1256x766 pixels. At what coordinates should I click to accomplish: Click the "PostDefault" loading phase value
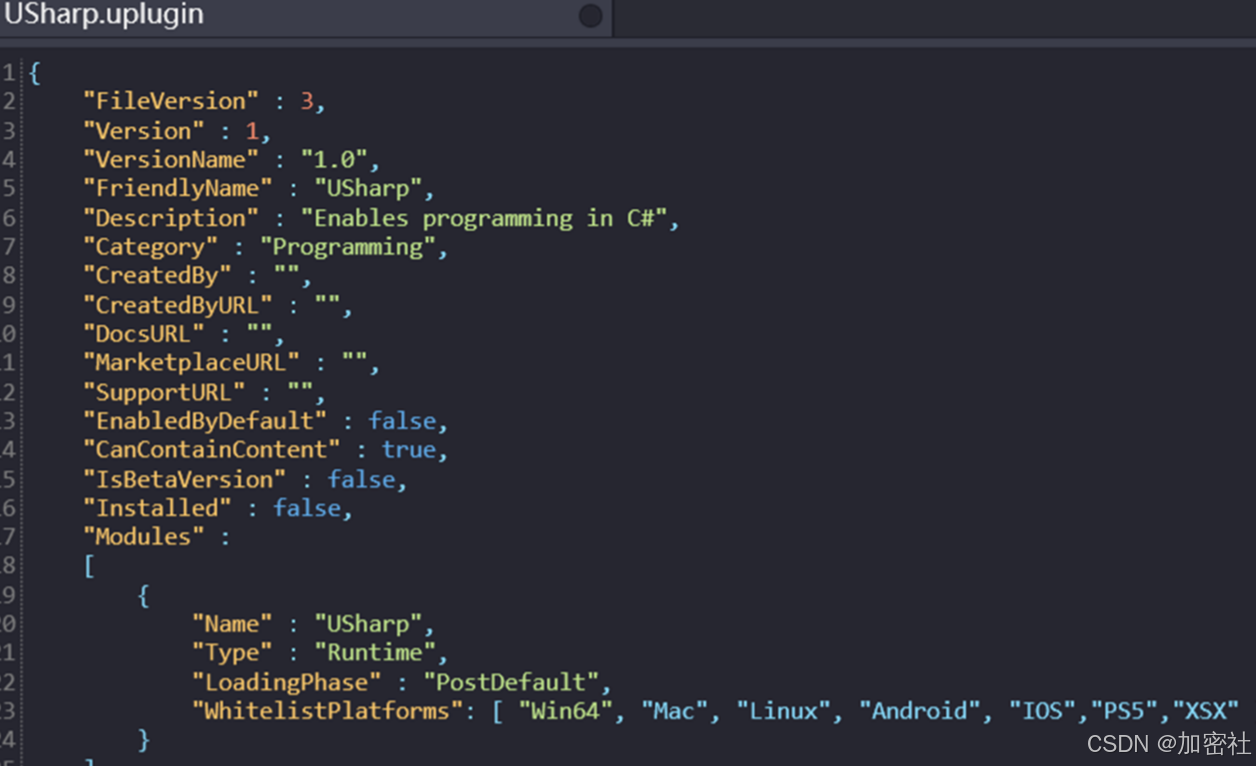point(511,682)
